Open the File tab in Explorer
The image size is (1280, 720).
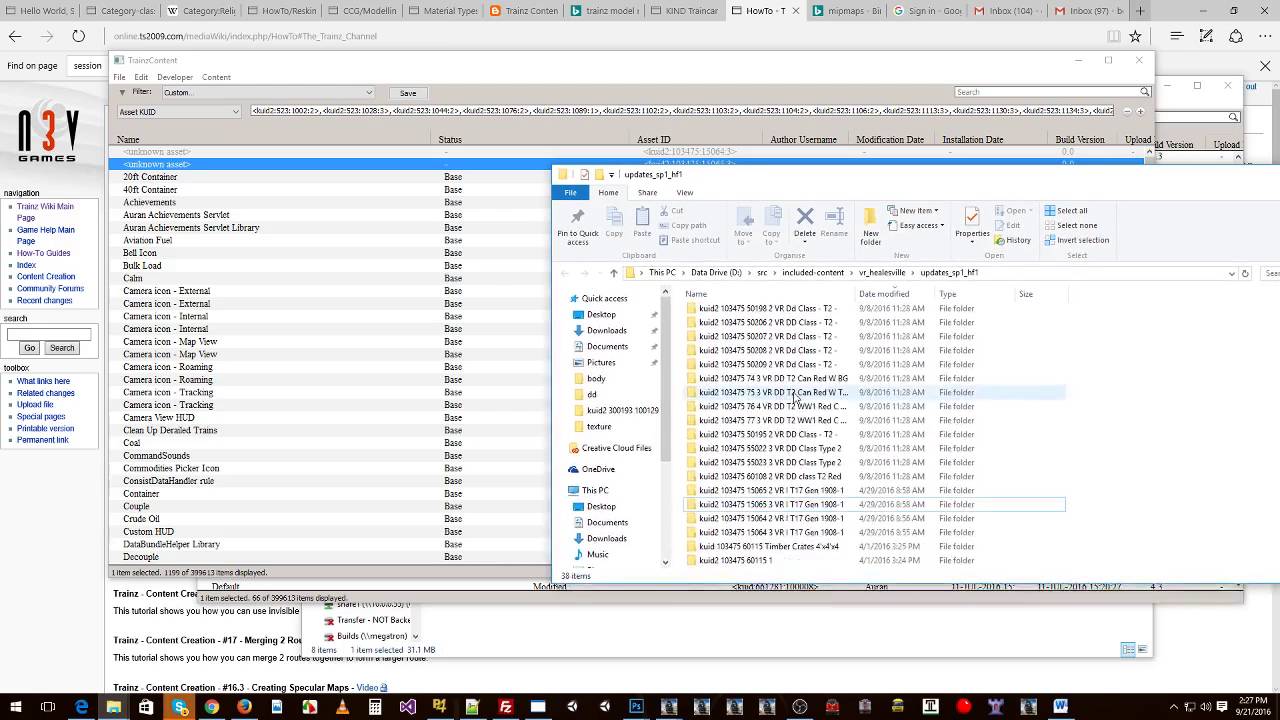570,192
